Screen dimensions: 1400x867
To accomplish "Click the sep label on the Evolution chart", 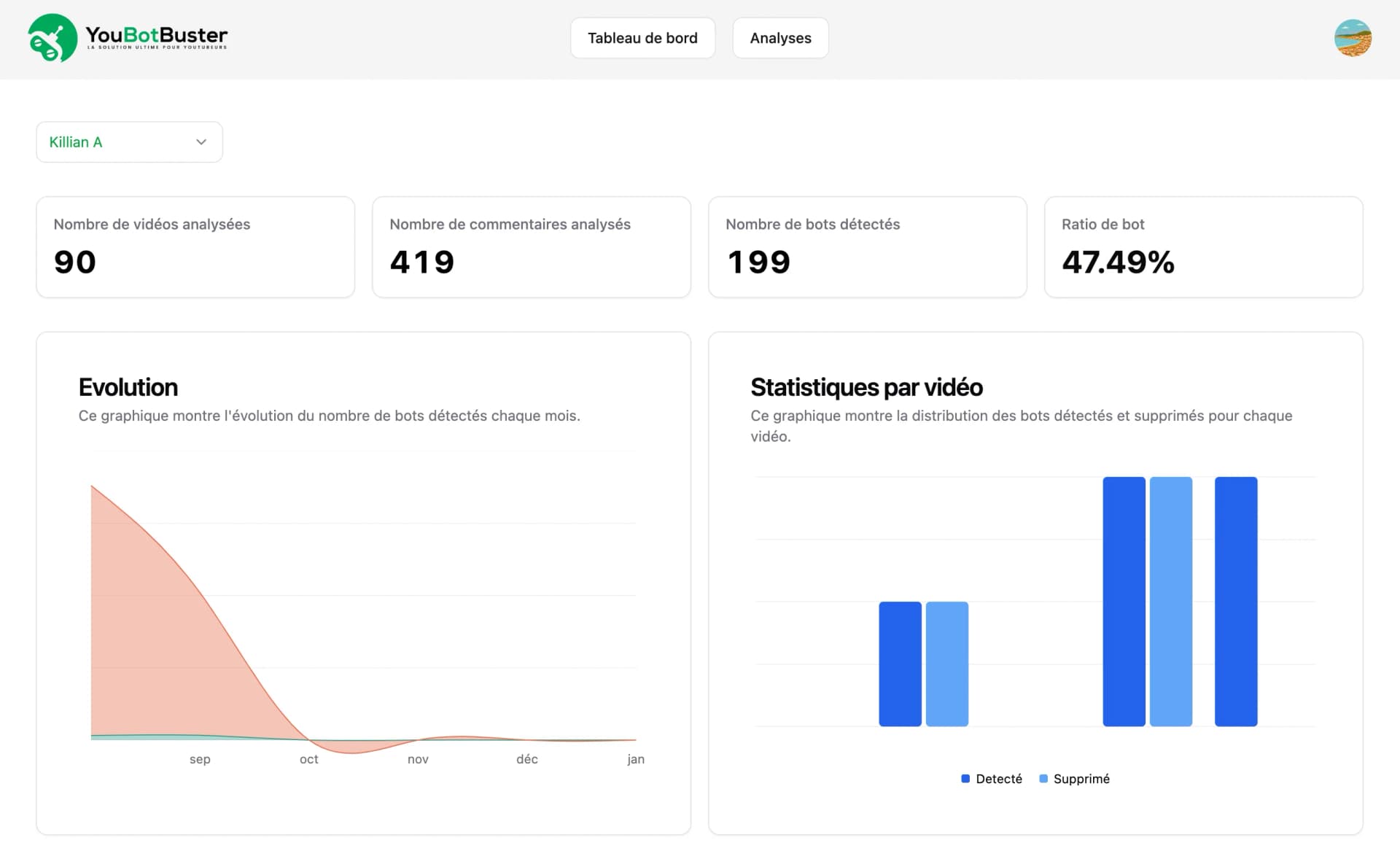I will pos(200,758).
